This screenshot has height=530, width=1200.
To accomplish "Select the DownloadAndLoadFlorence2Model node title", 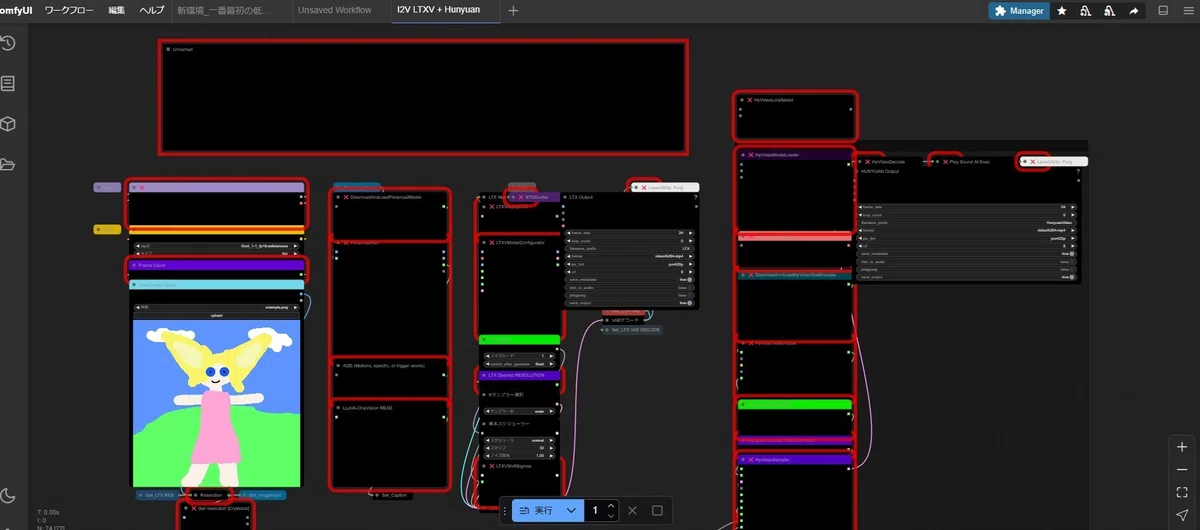I will tap(386, 197).
